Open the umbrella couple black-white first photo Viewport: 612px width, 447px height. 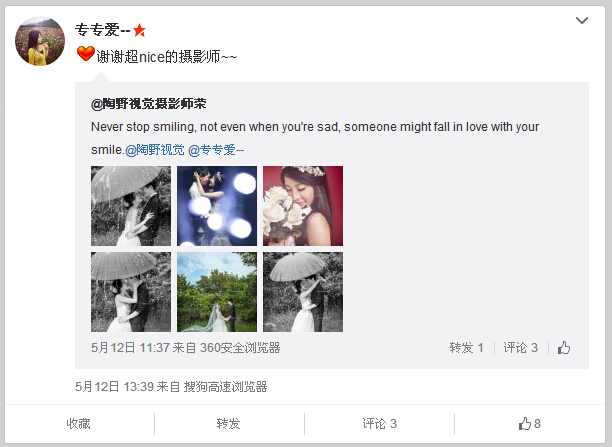131,206
